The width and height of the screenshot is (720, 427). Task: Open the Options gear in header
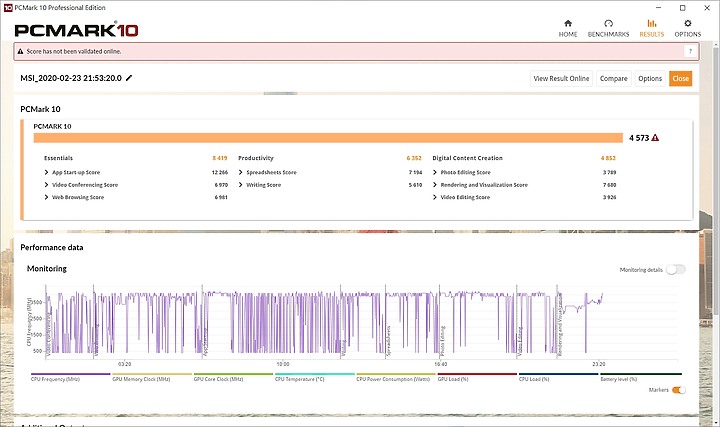point(687,28)
